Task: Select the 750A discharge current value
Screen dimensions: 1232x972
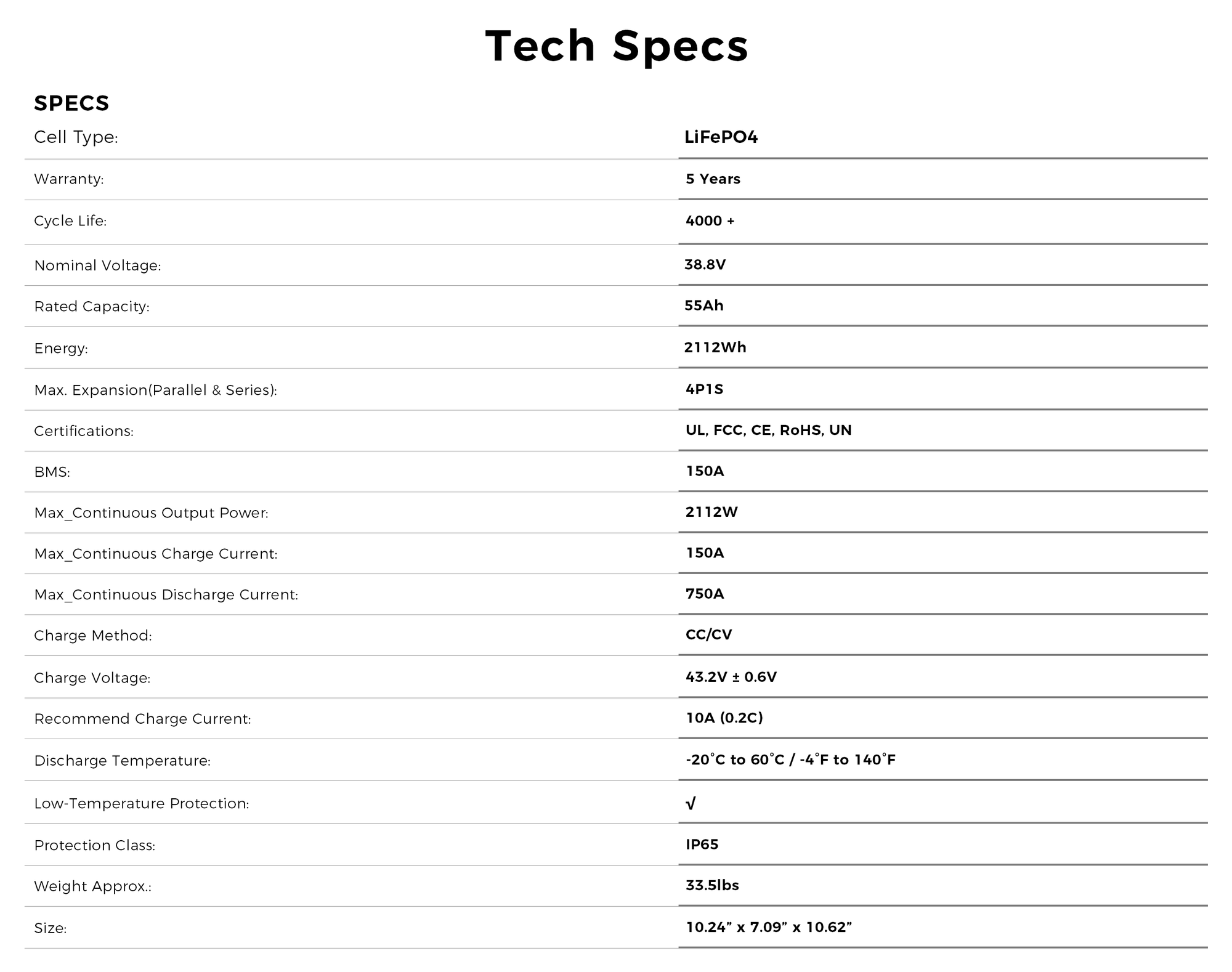Action: [705, 594]
